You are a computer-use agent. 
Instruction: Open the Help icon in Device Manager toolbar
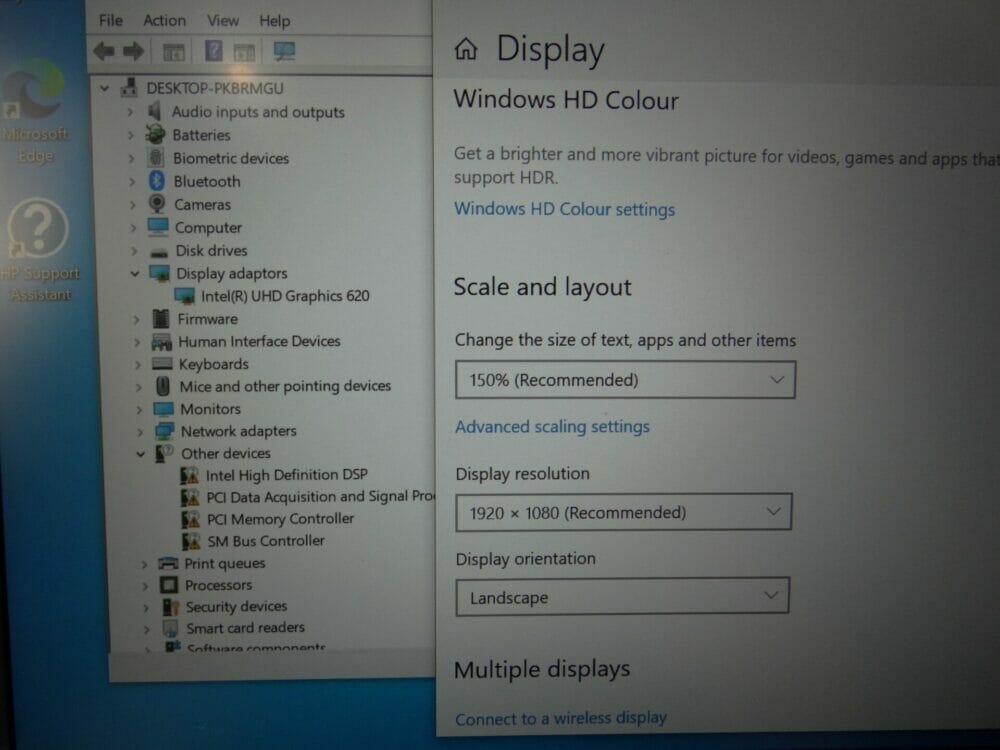[x=214, y=51]
